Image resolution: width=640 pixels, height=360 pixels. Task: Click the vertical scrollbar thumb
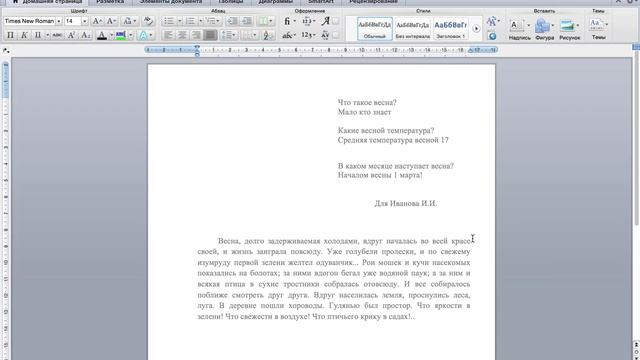(x=636, y=139)
